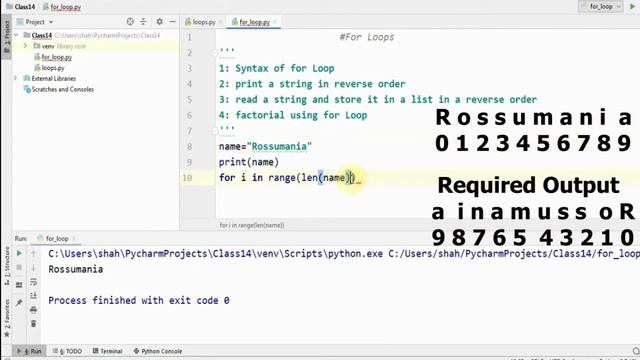Click the Event Log icon in bottom right

pyautogui.click(x=636, y=351)
